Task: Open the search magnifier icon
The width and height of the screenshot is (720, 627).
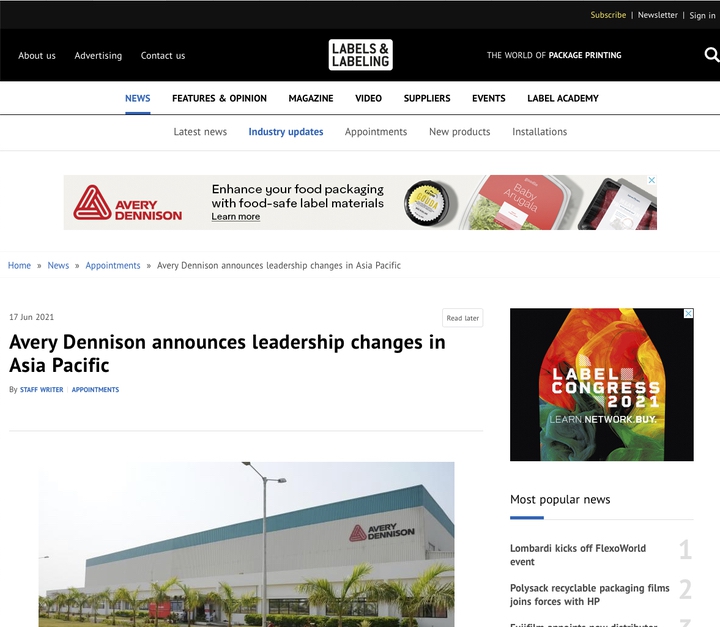Action: tap(712, 55)
